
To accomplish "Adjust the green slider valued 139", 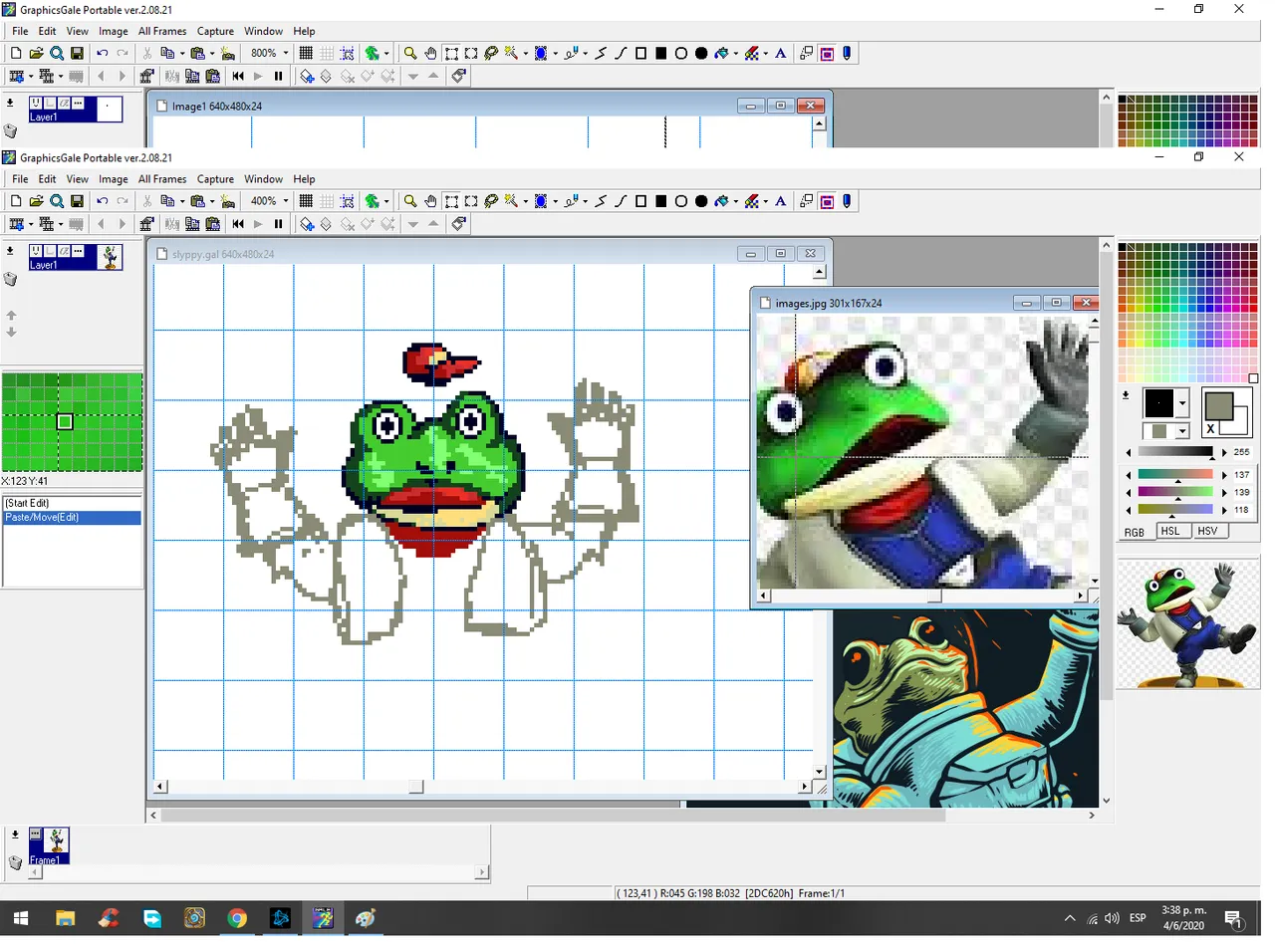I will point(1175,492).
